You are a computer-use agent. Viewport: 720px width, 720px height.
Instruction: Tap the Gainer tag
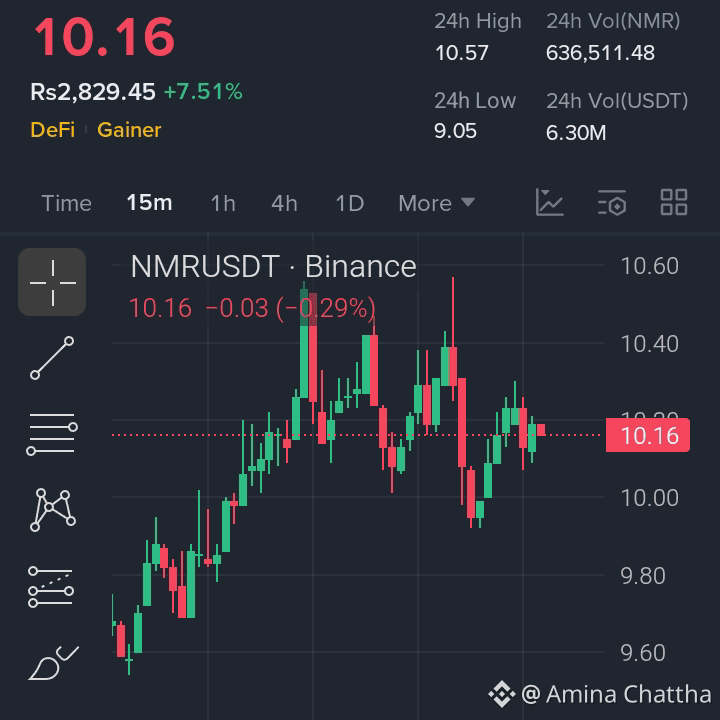(129, 130)
